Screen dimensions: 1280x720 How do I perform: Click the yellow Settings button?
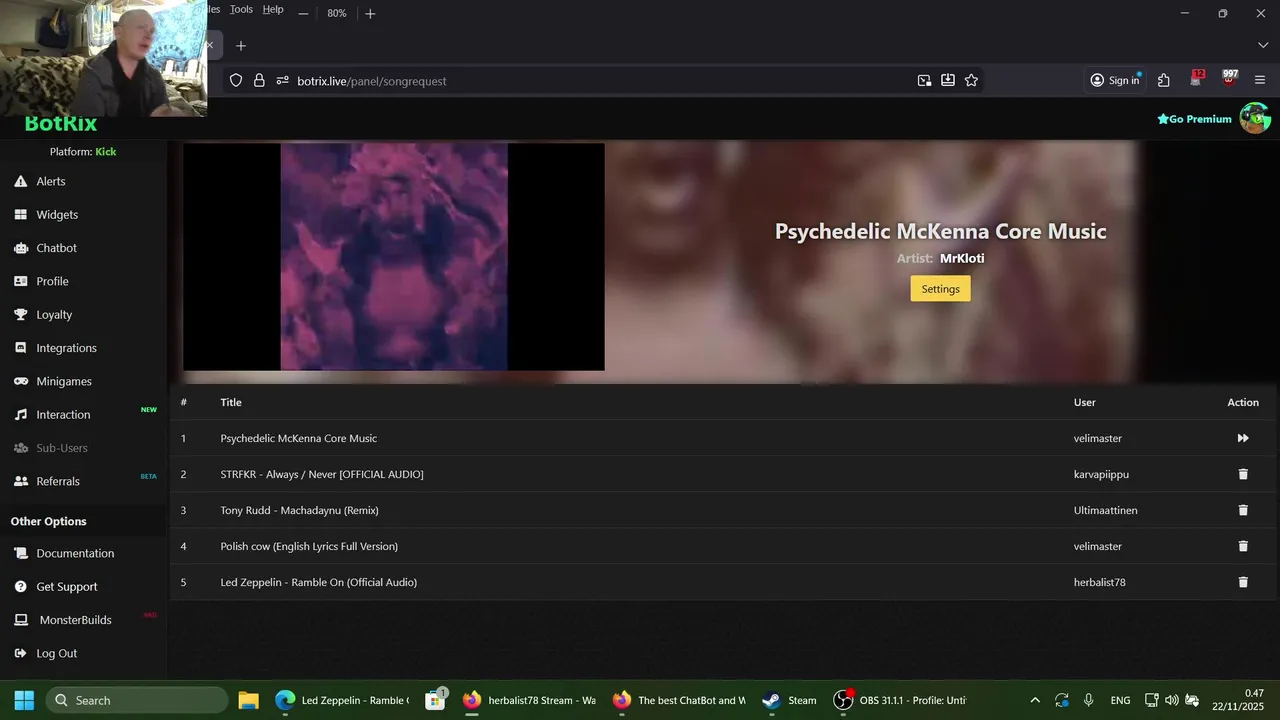940,289
